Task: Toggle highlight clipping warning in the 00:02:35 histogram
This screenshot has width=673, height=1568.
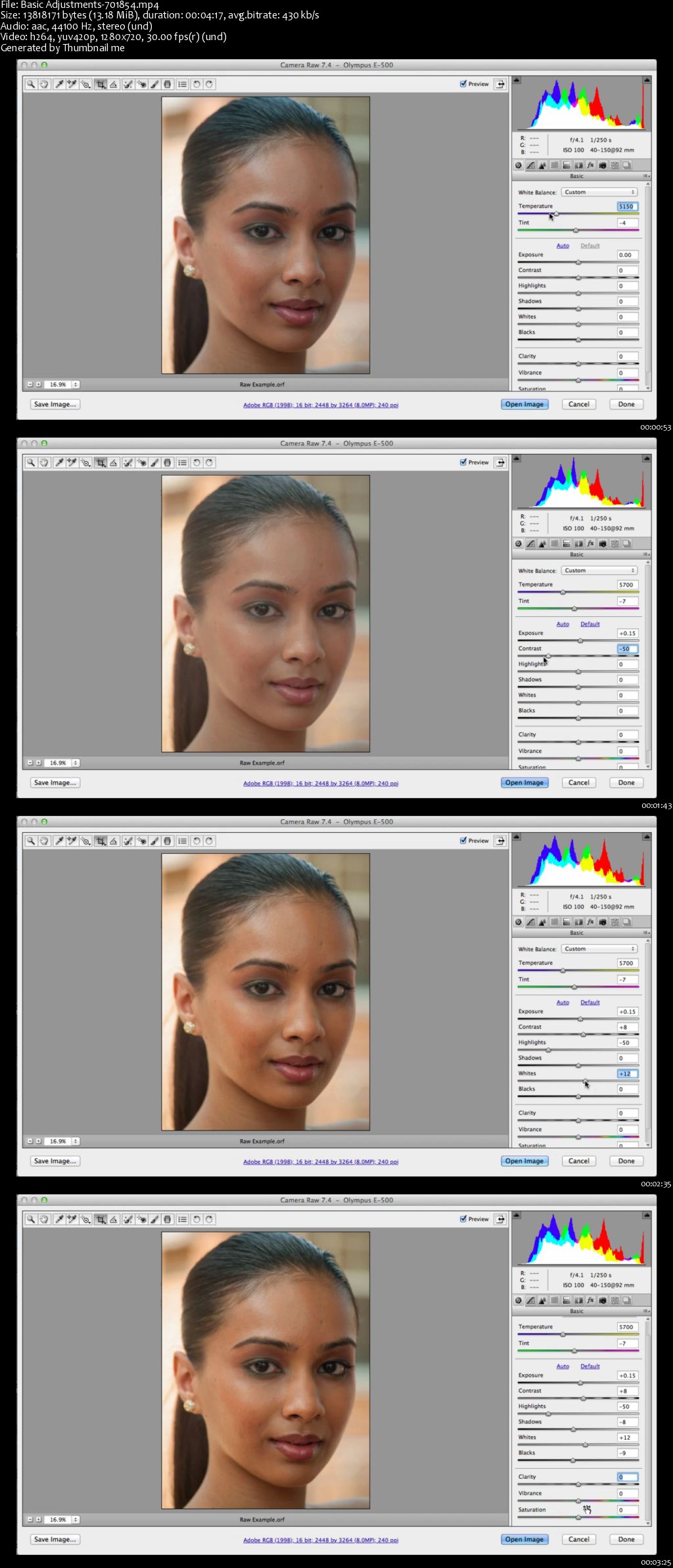Action: (x=647, y=837)
